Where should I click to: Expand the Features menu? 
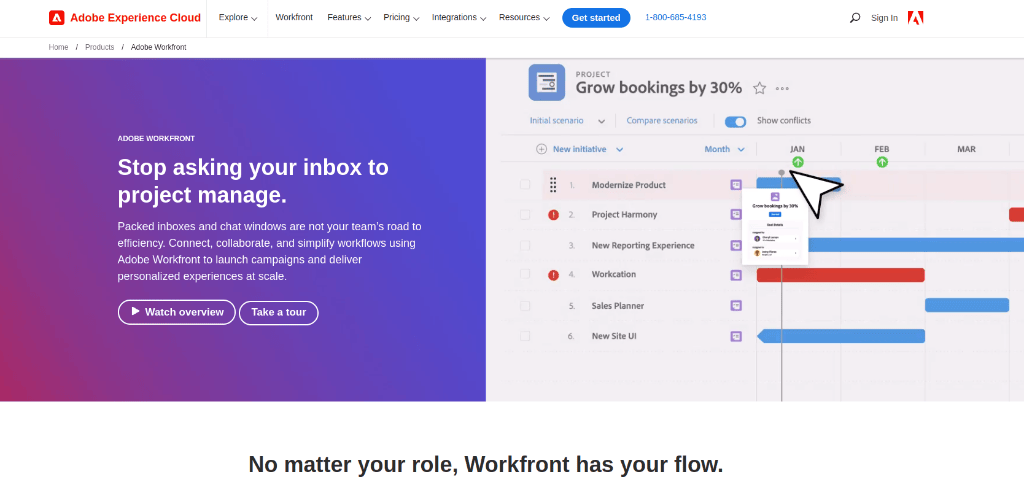pos(349,18)
